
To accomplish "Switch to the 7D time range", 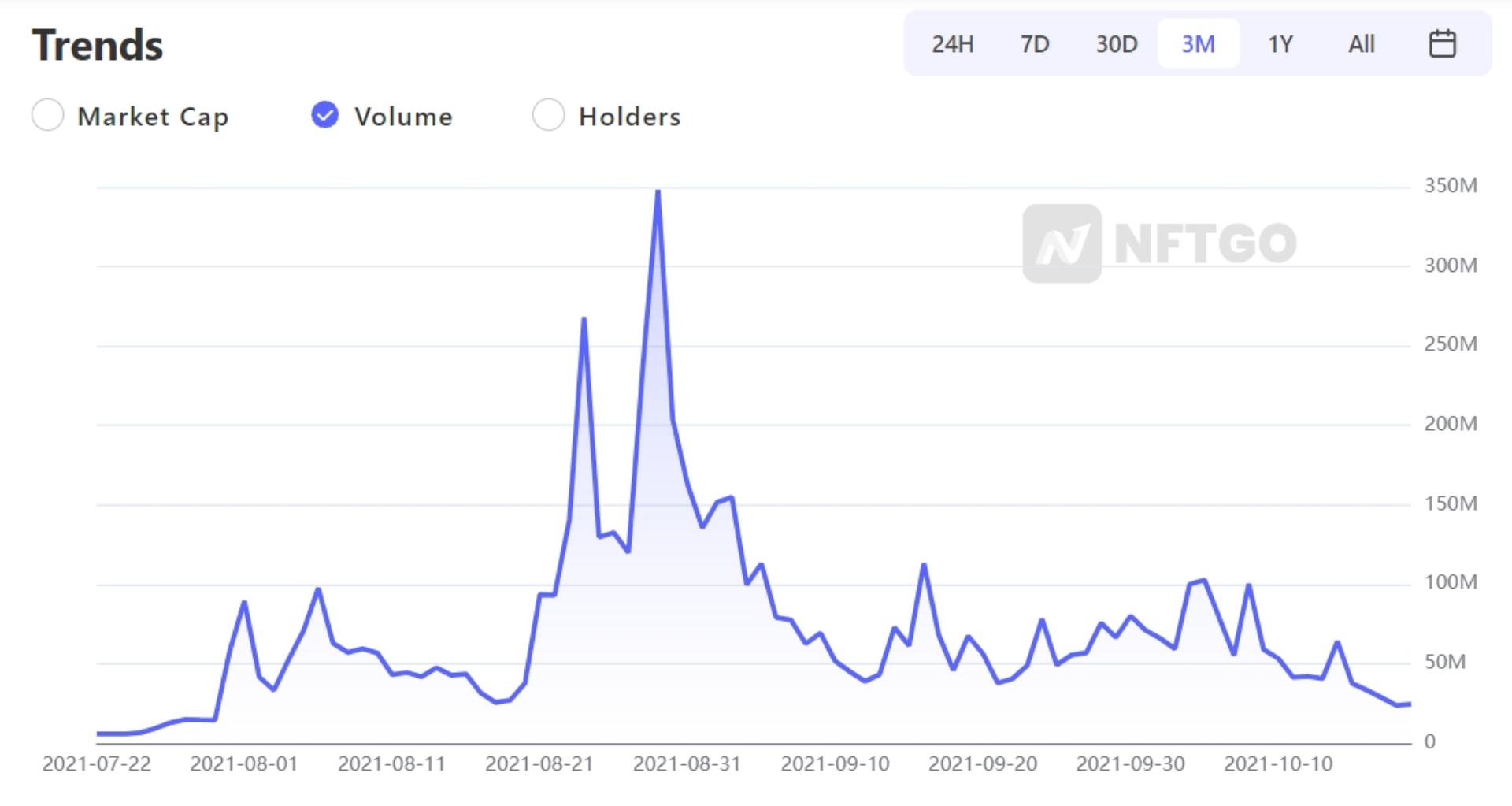I will (1035, 44).
